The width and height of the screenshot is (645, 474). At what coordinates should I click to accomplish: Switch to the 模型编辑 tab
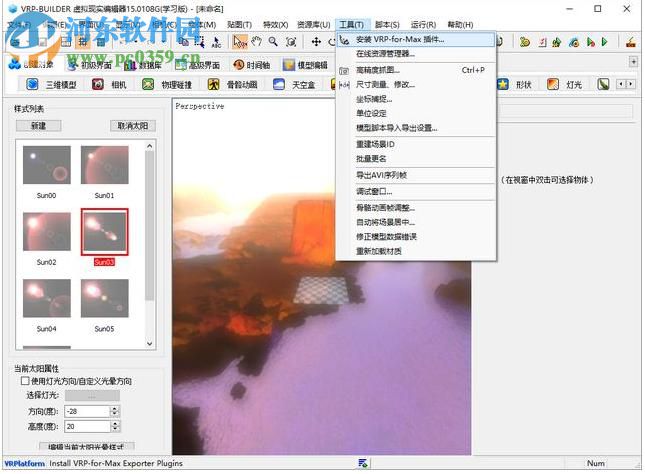(x=305, y=65)
